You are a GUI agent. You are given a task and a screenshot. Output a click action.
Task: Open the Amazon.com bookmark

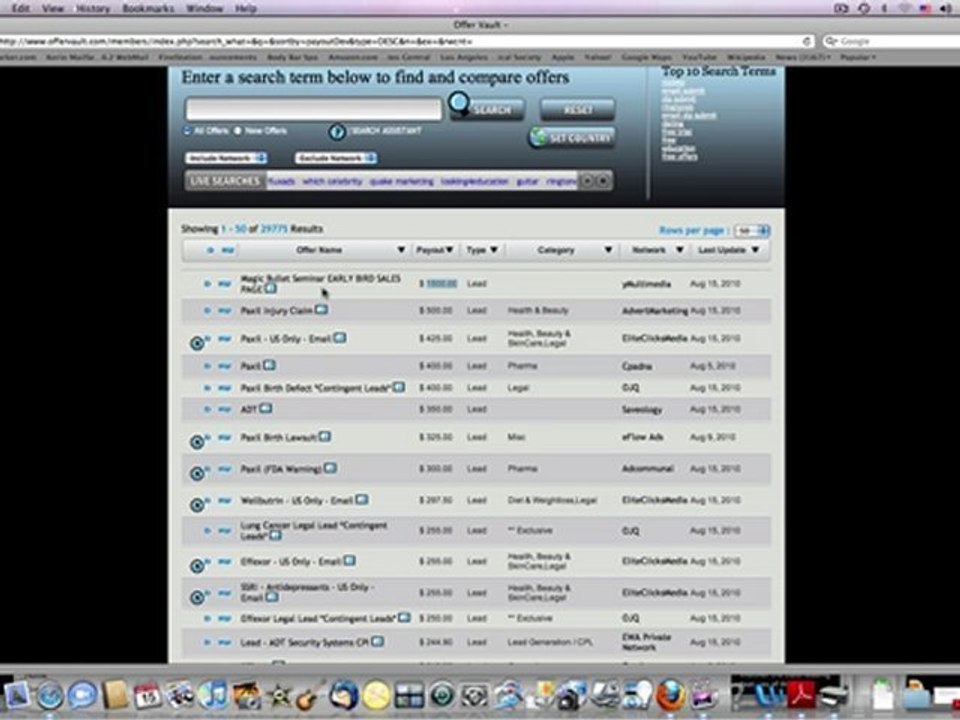pos(353,57)
